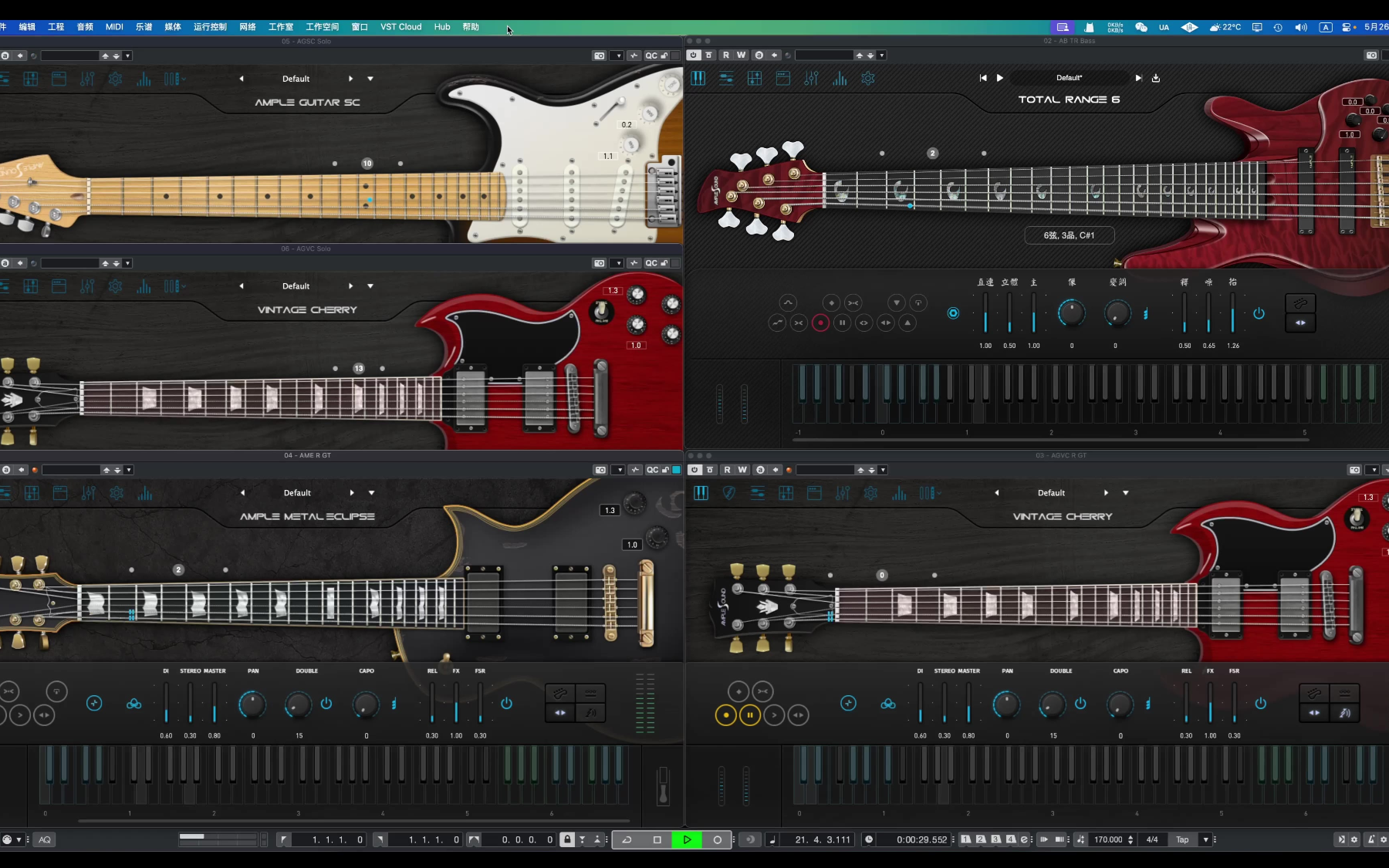The image size is (1389, 868).
Task: Open sliders panel icon in lower-right Vintage Cherry toolbar
Action: click(x=758, y=493)
